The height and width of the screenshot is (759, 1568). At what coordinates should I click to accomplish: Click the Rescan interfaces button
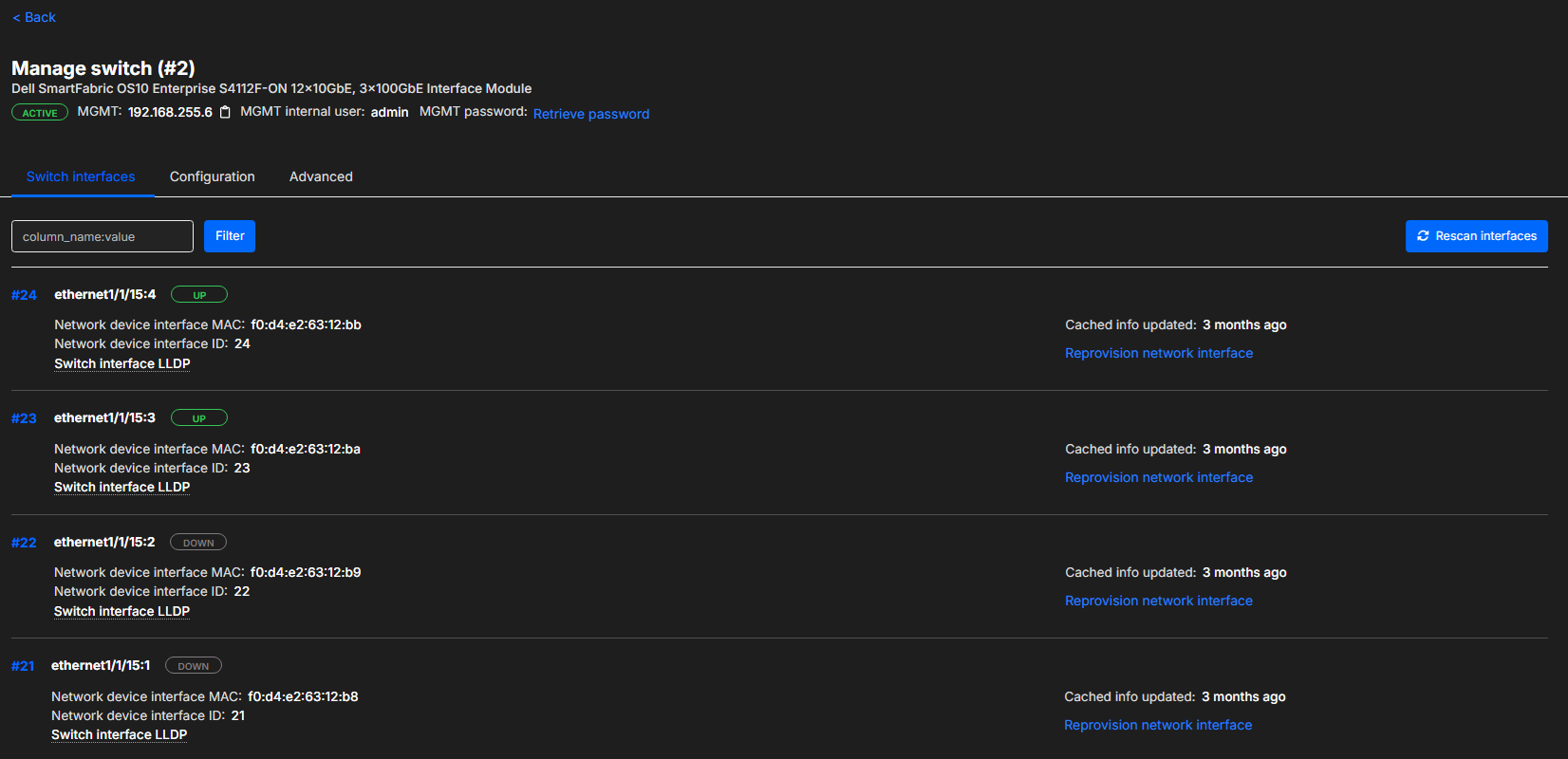click(1476, 236)
